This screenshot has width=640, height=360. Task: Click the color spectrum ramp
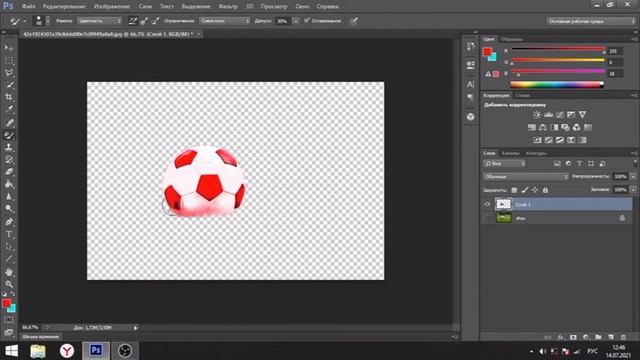(557, 84)
